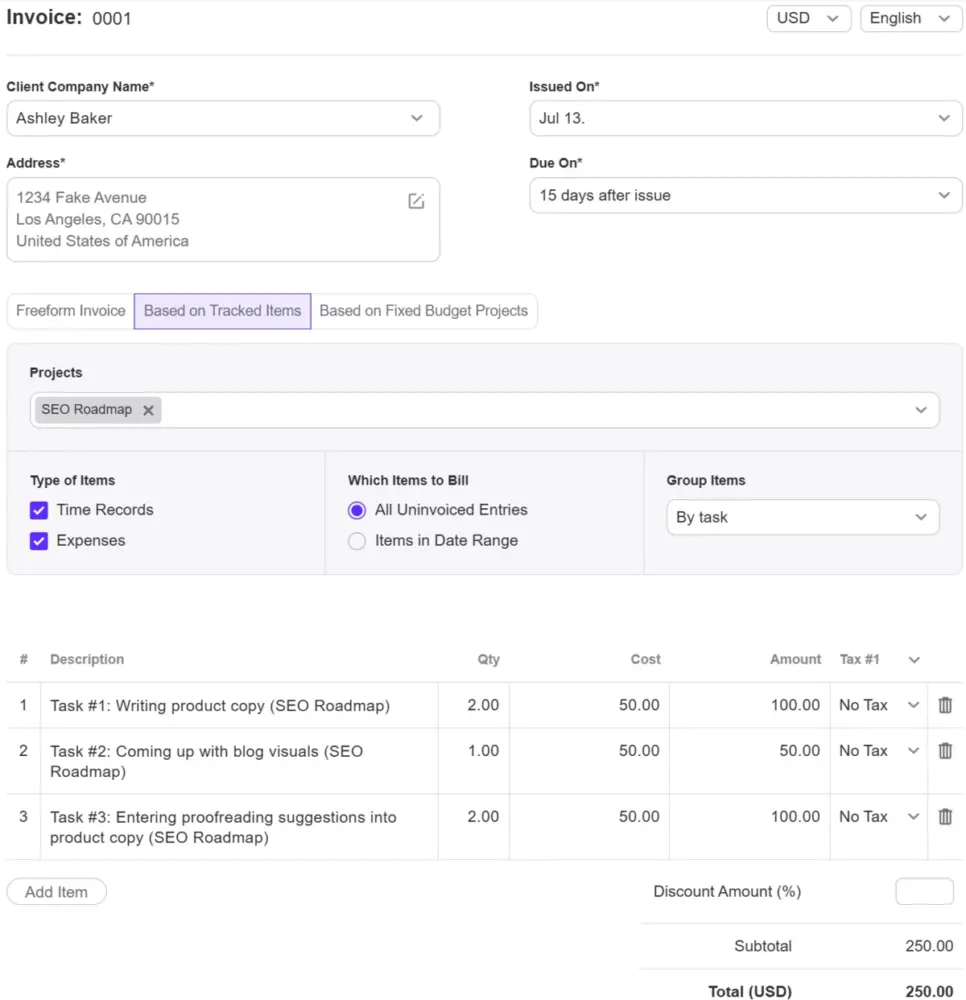Click the Description column header
The width and height of the screenshot is (966, 1000).
(x=87, y=659)
